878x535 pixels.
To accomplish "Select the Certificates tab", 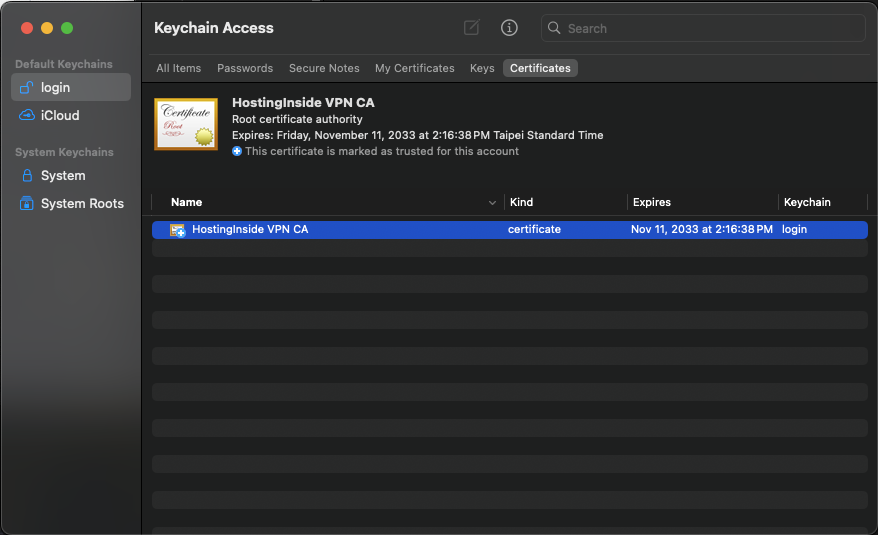I will tap(540, 68).
